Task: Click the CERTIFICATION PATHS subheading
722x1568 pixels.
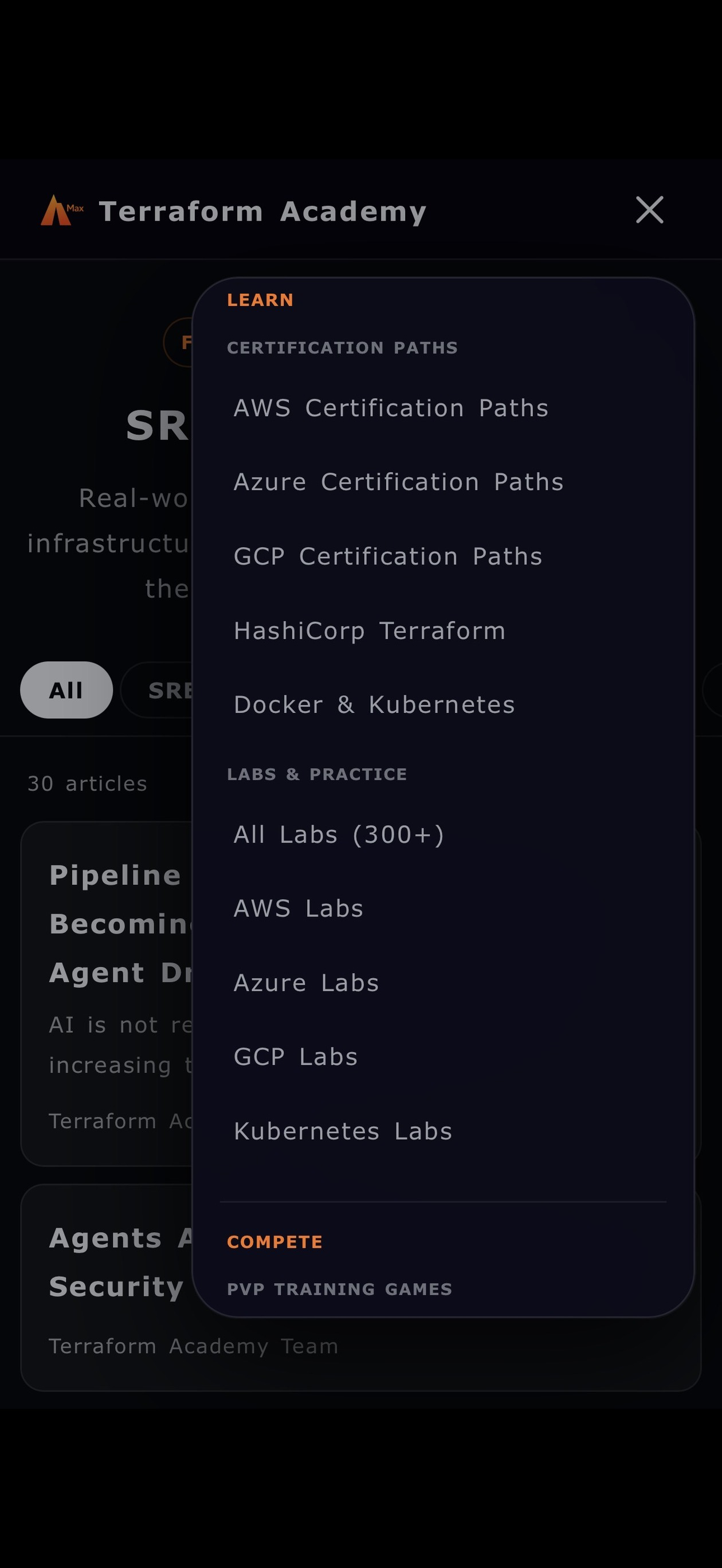Action: 342,347
